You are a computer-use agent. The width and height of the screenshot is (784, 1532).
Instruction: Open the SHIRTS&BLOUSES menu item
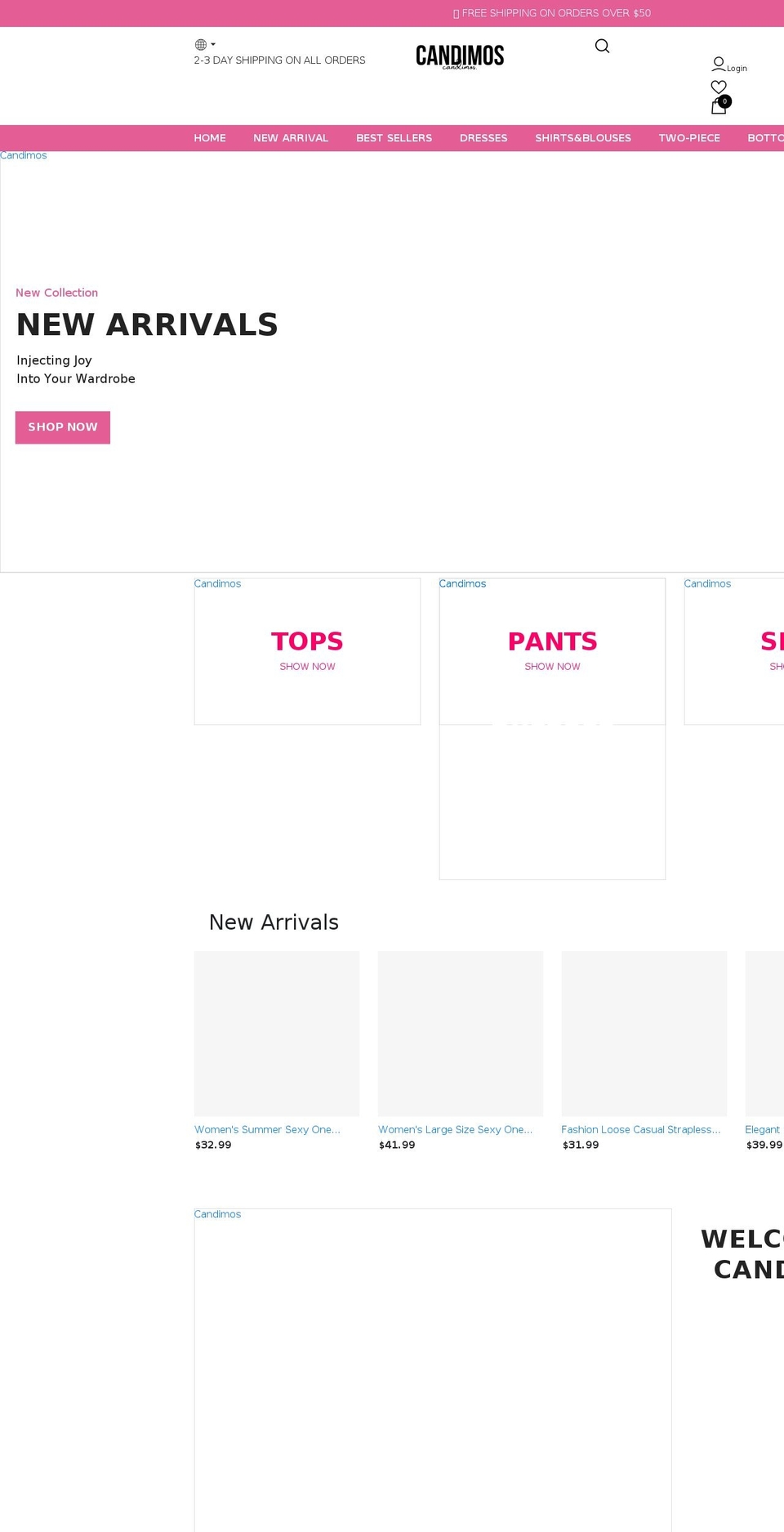pos(583,138)
